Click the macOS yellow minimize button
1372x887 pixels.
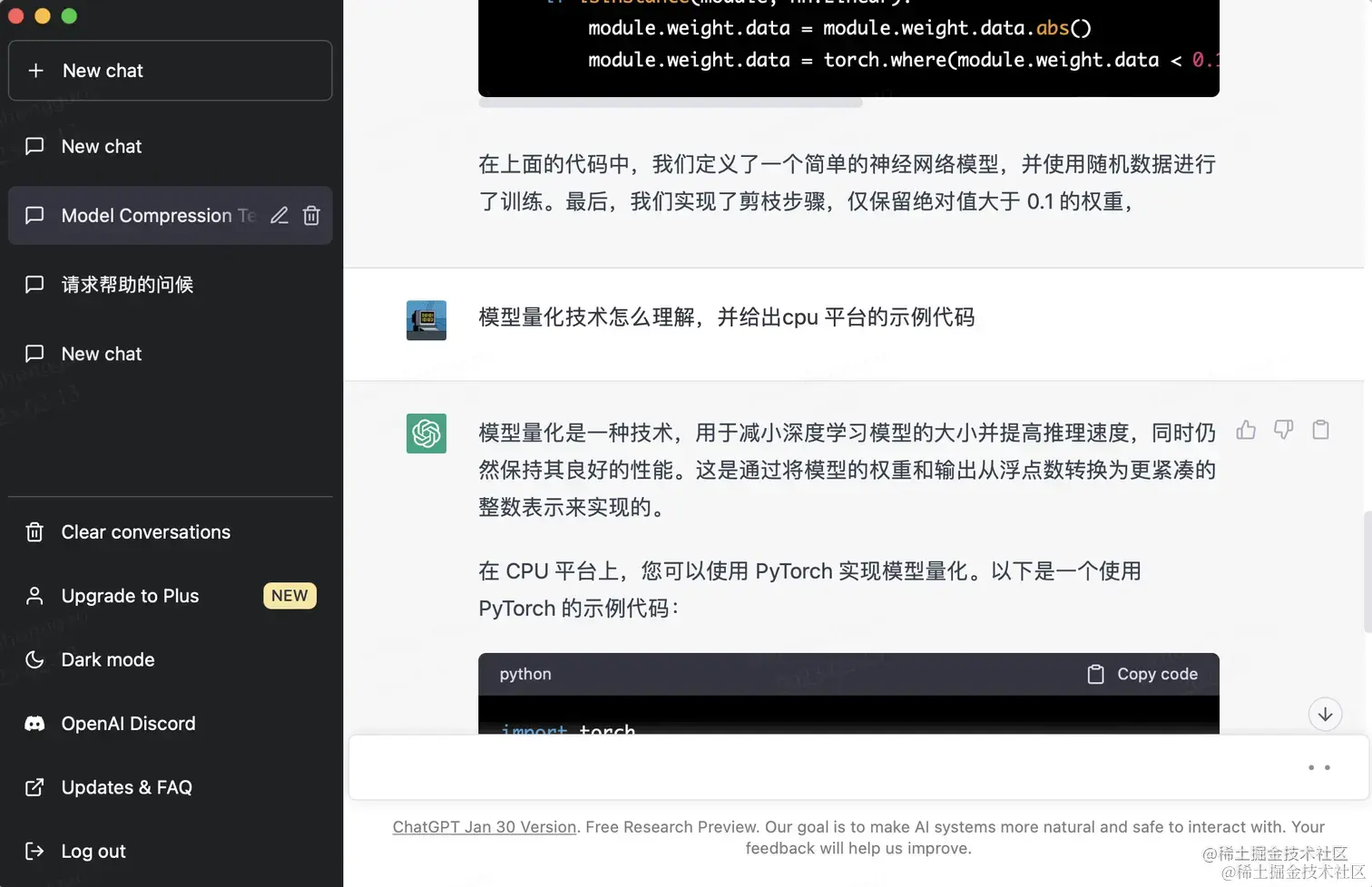(x=42, y=15)
